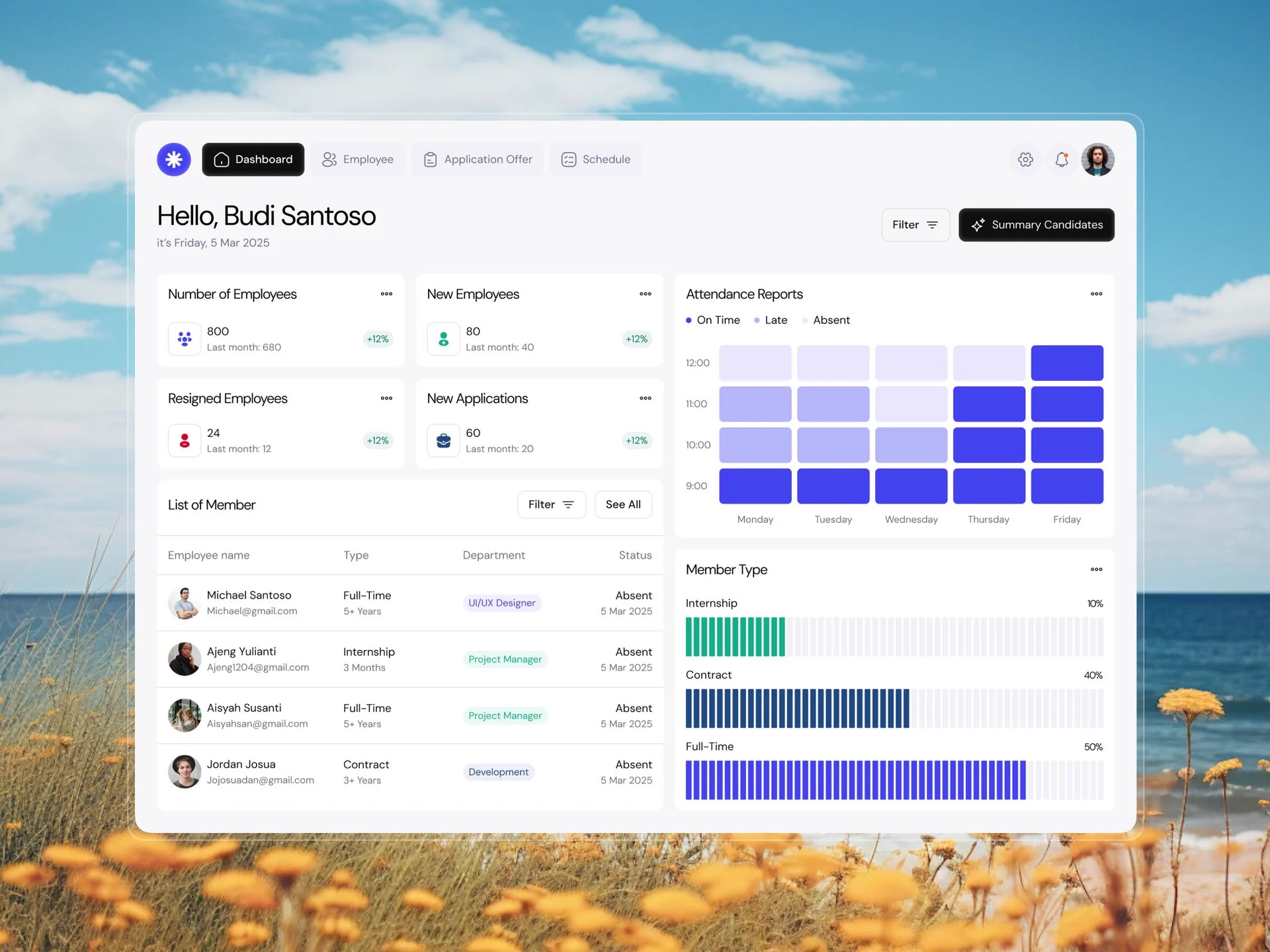The height and width of the screenshot is (952, 1270).
Task: Click the Number of Employees people icon
Action: [185, 339]
